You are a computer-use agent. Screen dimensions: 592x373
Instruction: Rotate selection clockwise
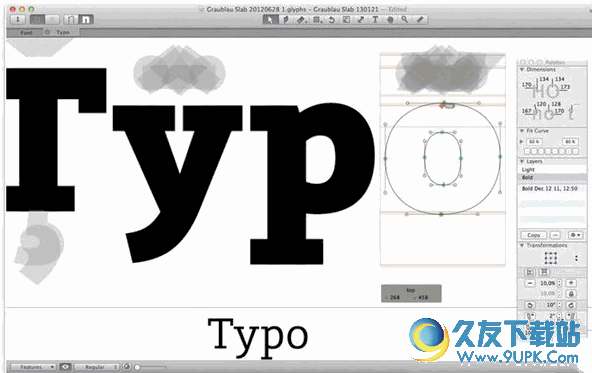tap(571, 305)
